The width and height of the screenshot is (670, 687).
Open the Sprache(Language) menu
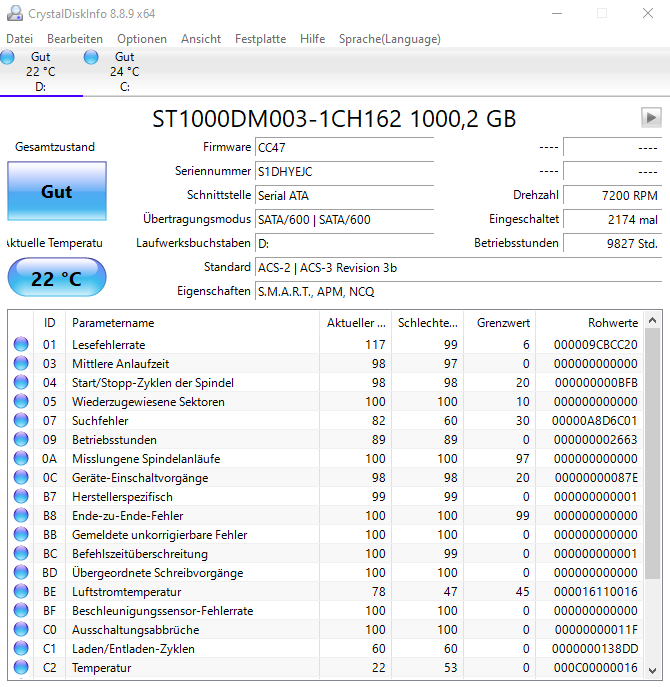pos(390,39)
